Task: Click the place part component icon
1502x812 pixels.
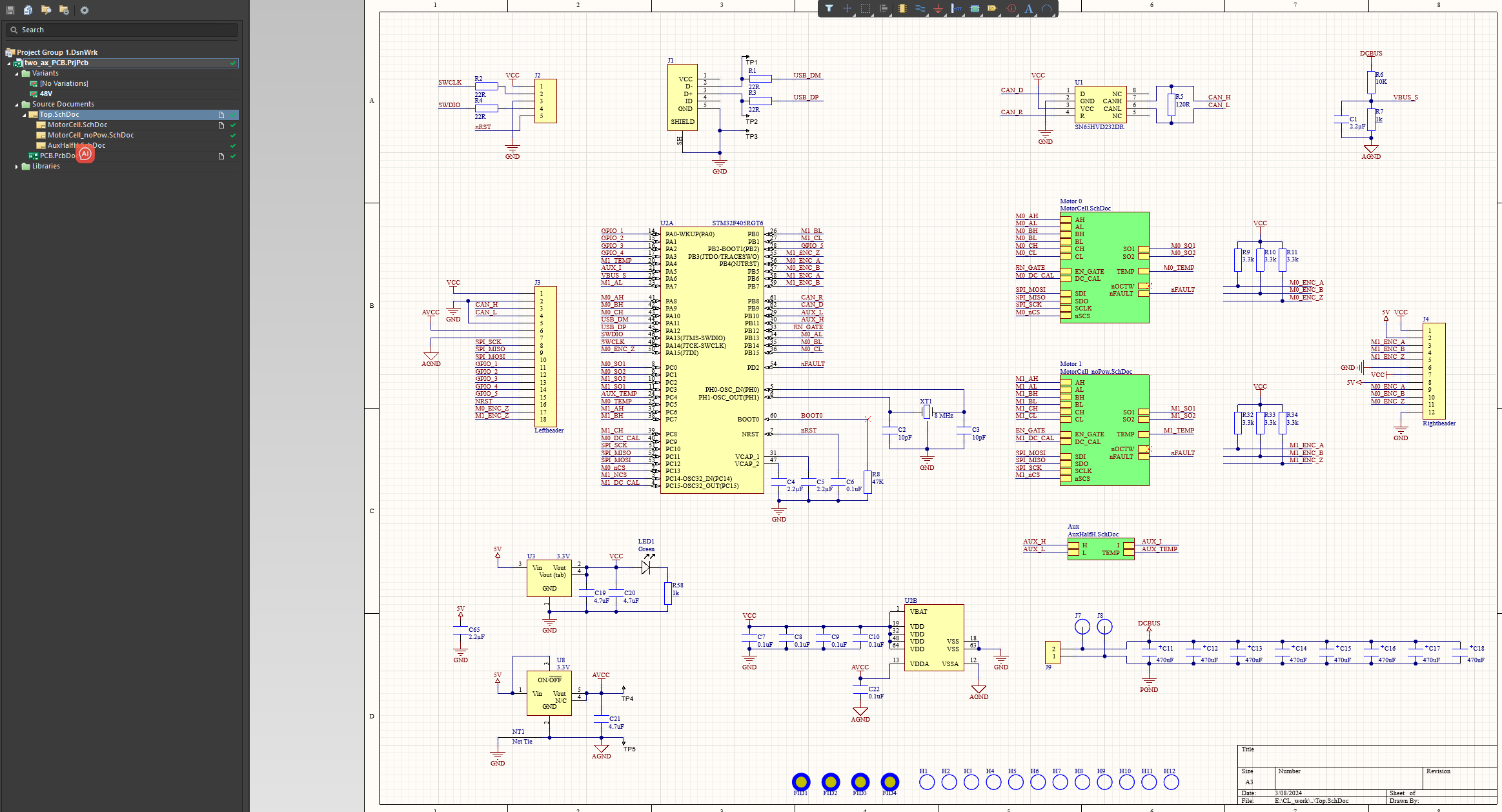Action: pyautogui.click(x=902, y=8)
